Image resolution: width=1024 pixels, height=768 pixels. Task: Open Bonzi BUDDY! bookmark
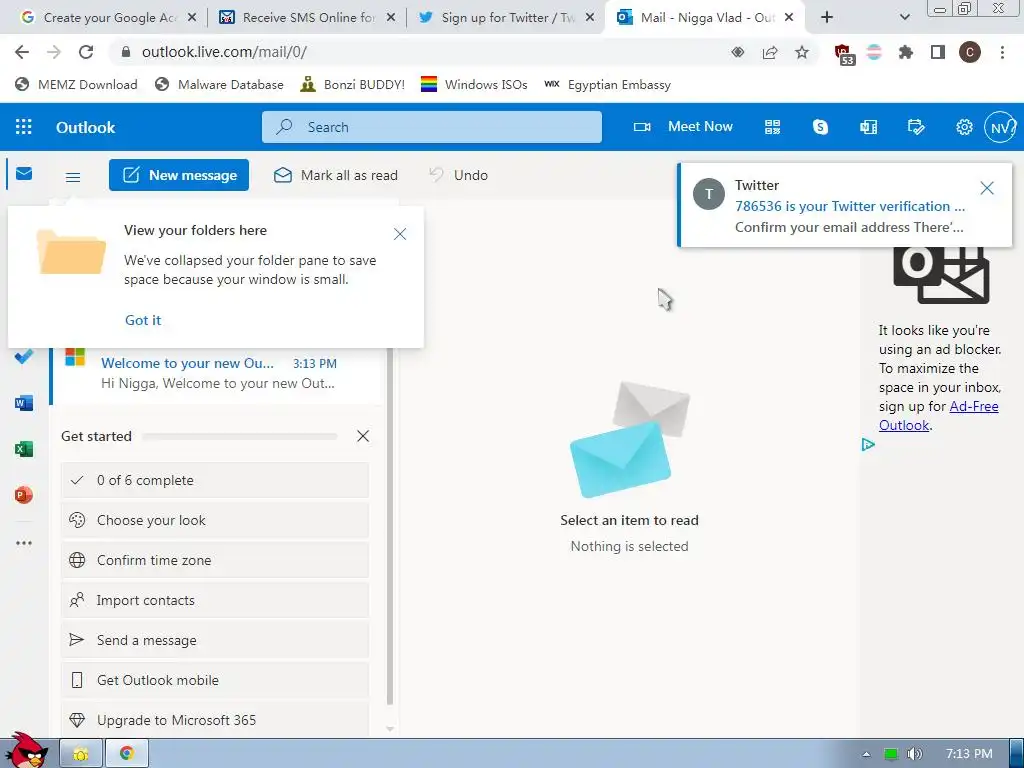click(x=353, y=84)
